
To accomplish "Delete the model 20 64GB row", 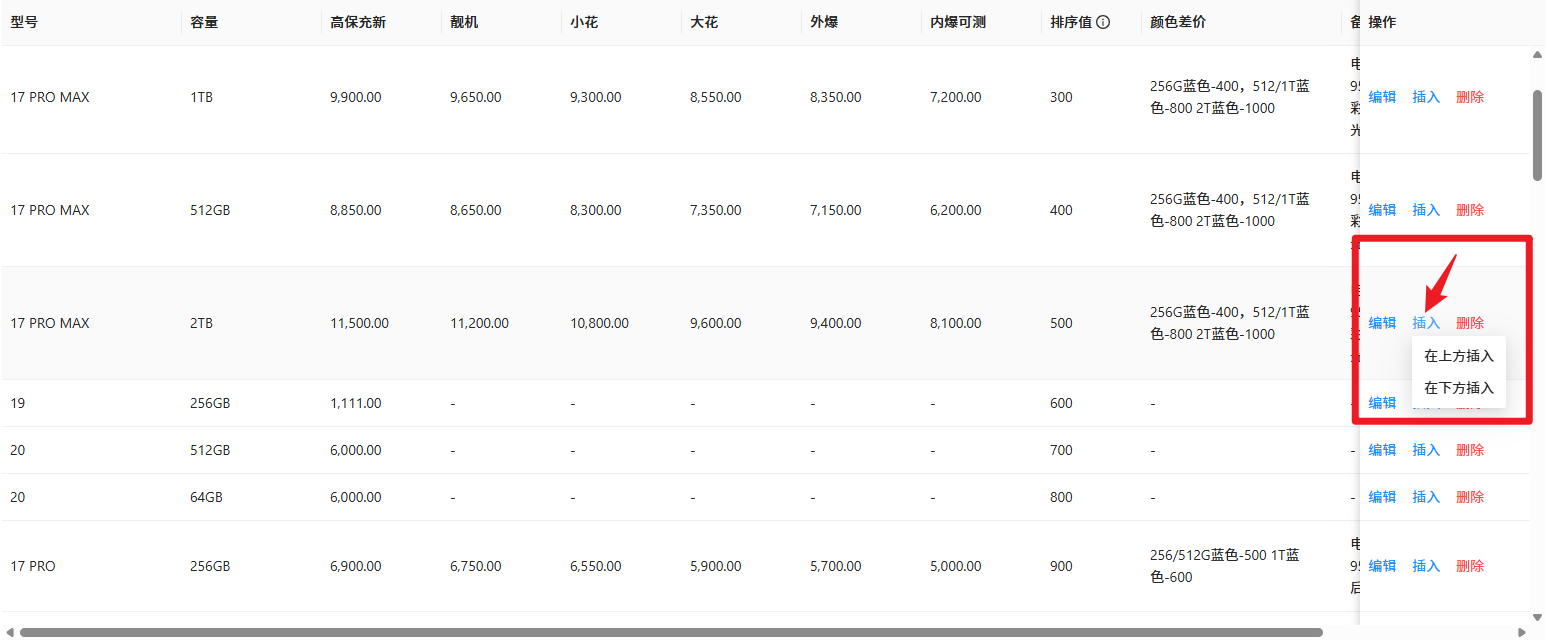I will coord(1470,497).
